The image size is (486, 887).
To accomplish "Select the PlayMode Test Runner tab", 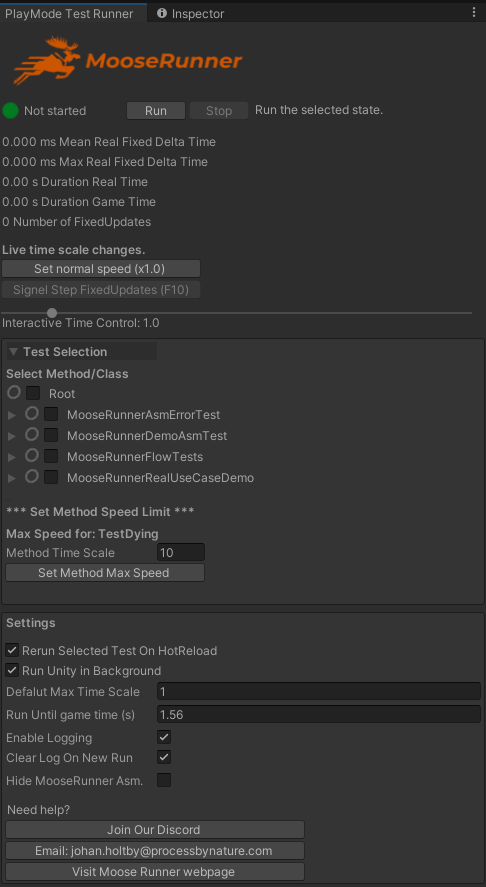I will pos(69,14).
